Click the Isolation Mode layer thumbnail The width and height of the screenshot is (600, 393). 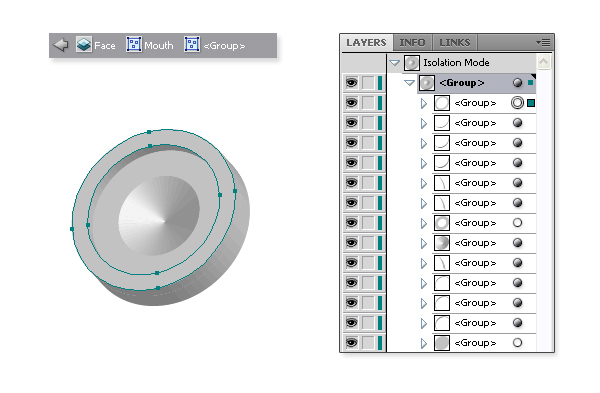412,63
